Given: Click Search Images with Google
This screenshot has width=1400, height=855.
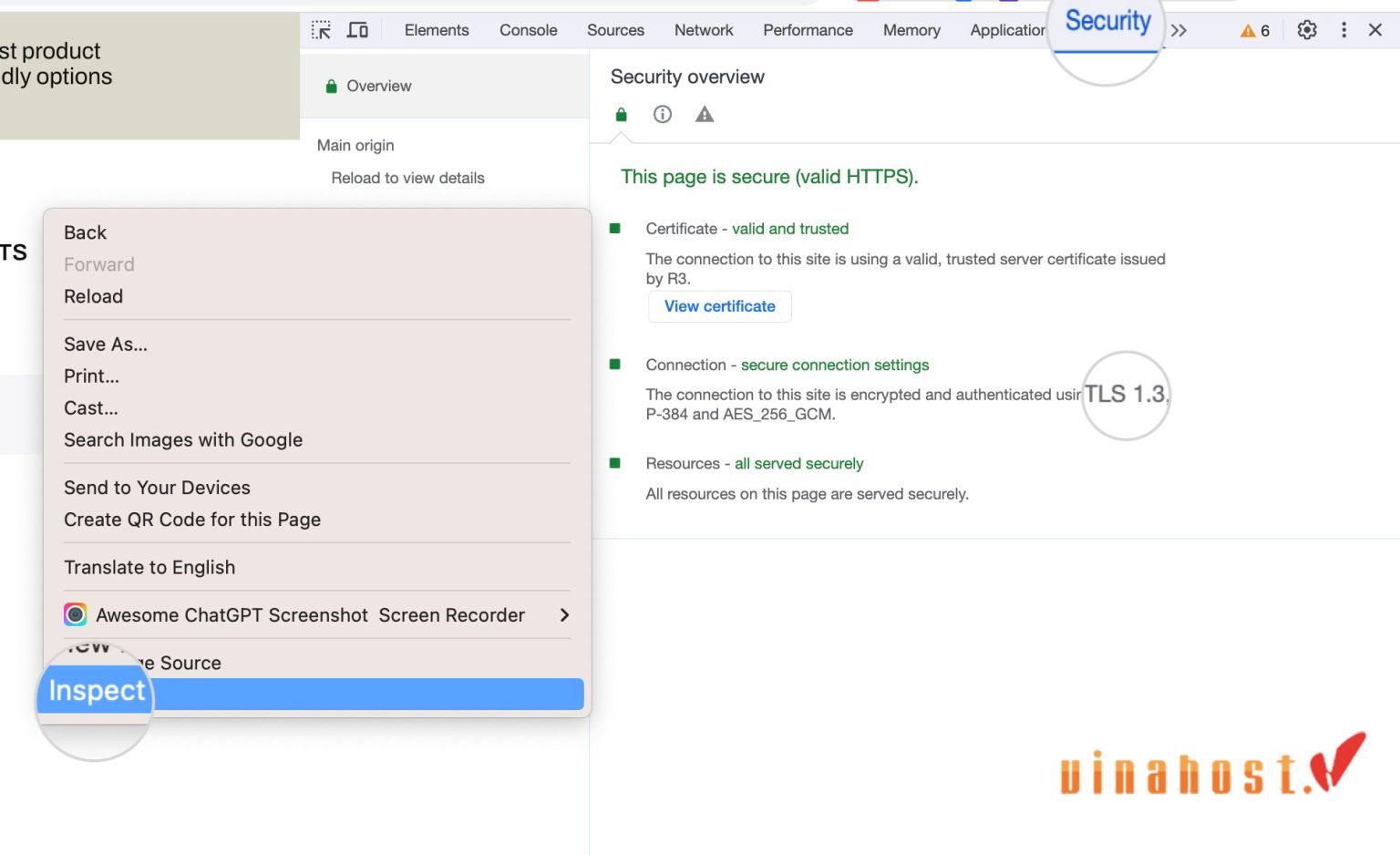Looking at the screenshot, I should click(x=183, y=440).
